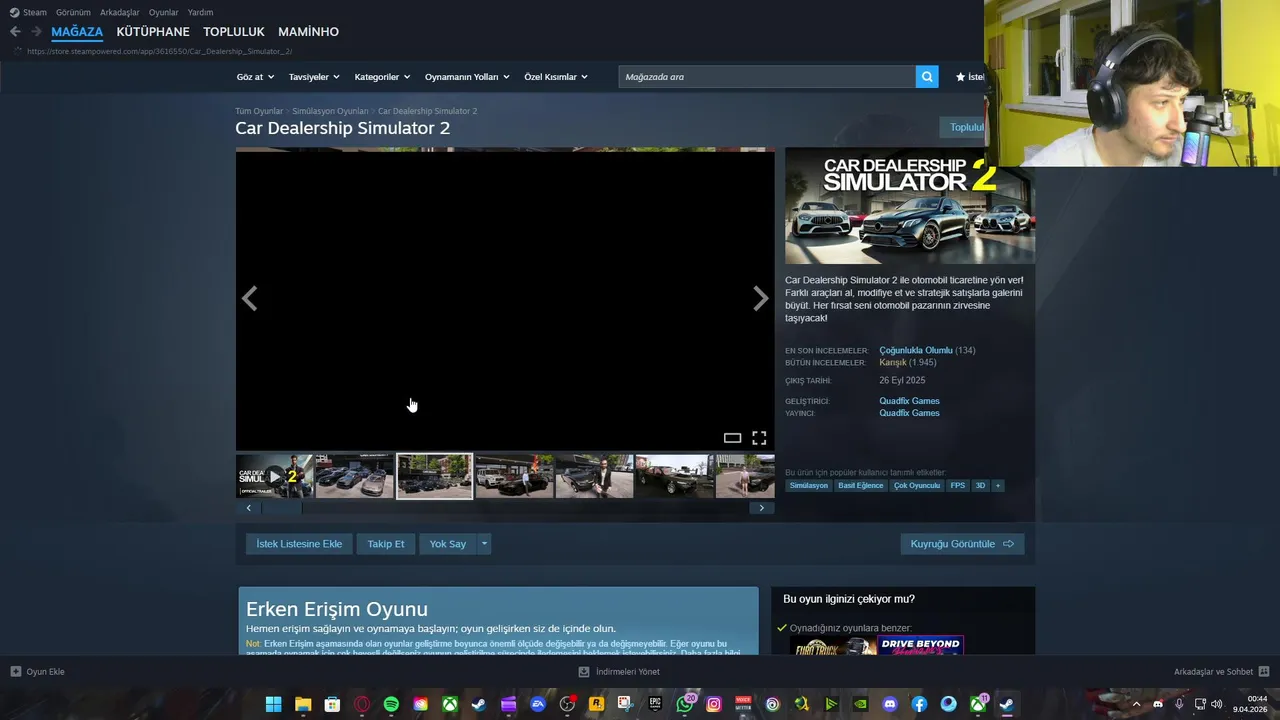
Task: Open Quadfix Games publisher link
Action: [909, 413]
